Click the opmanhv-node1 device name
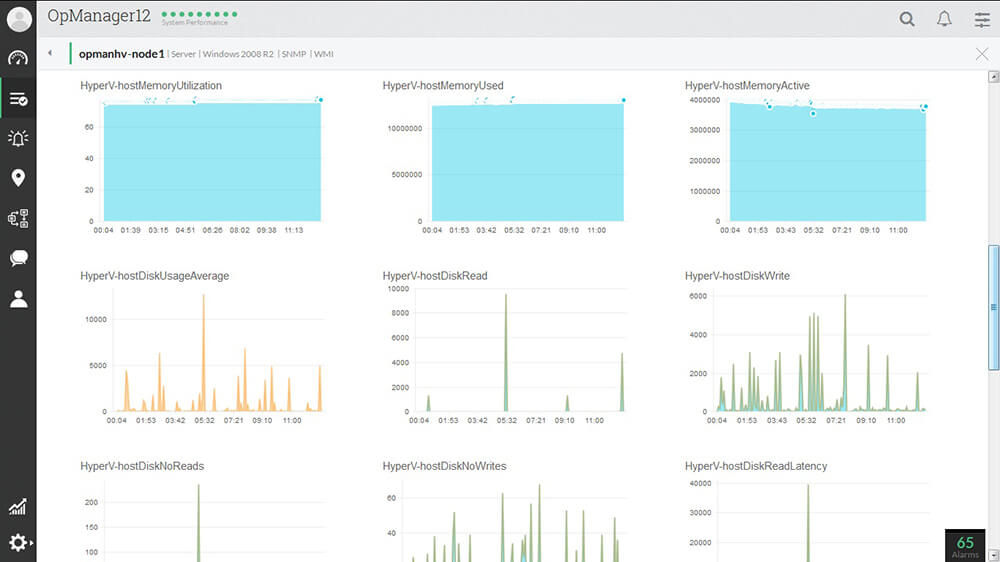 [x=121, y=54]
